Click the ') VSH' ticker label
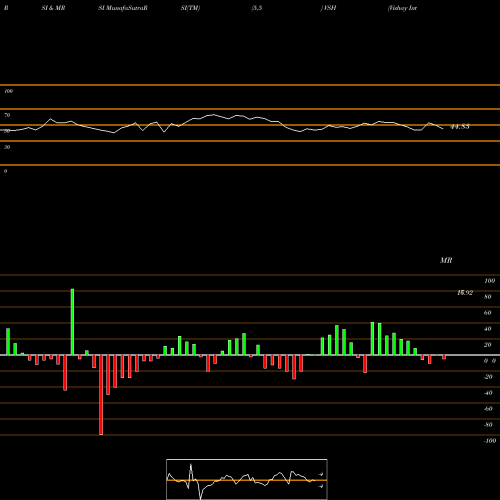This screenshot has height=500, width=500. pyautogui.click(x=328, y=8)
